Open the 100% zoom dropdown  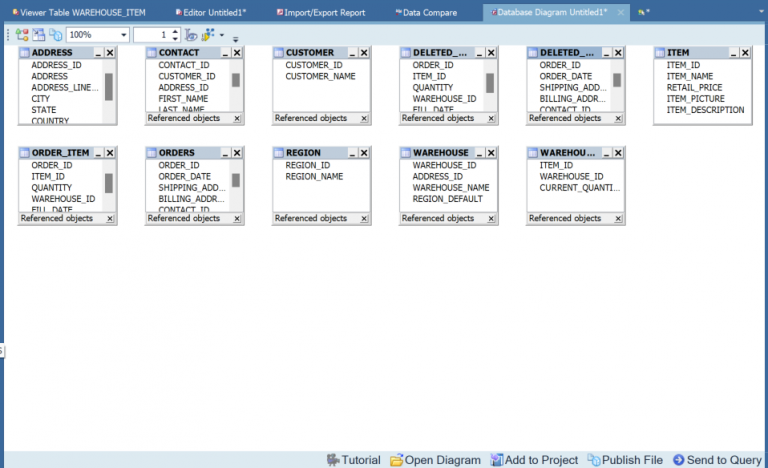click(x=123, y=34)
